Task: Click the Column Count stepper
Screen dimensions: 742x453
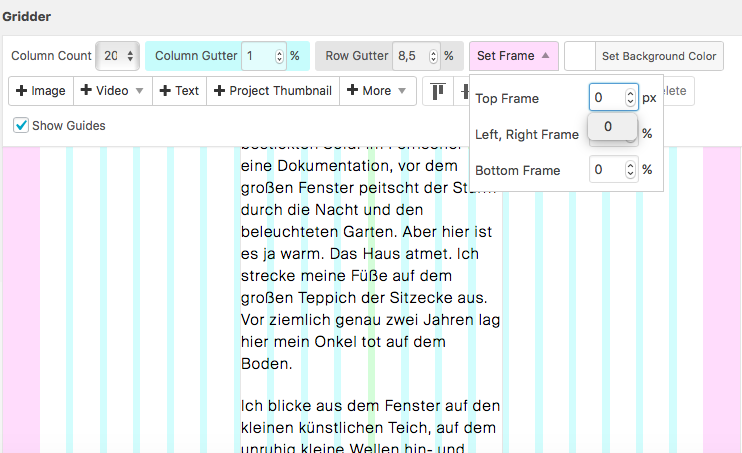Action: (x=131, y=57)
